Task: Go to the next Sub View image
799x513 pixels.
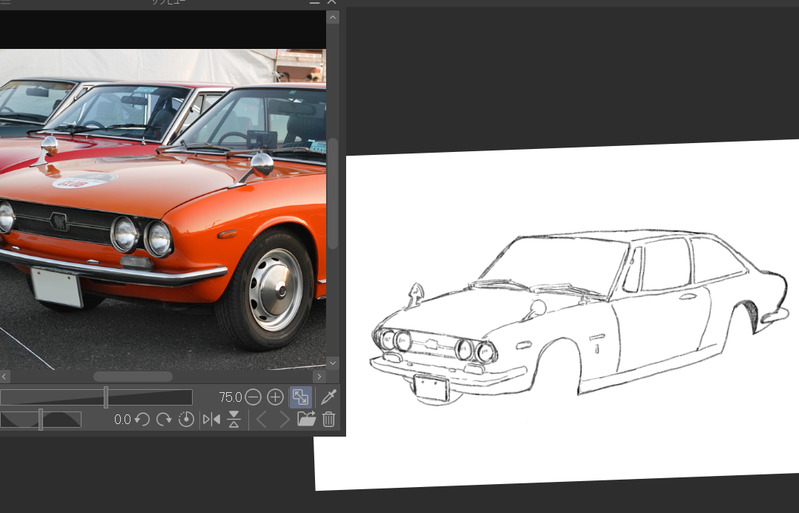Action: (x=284, y=420)
